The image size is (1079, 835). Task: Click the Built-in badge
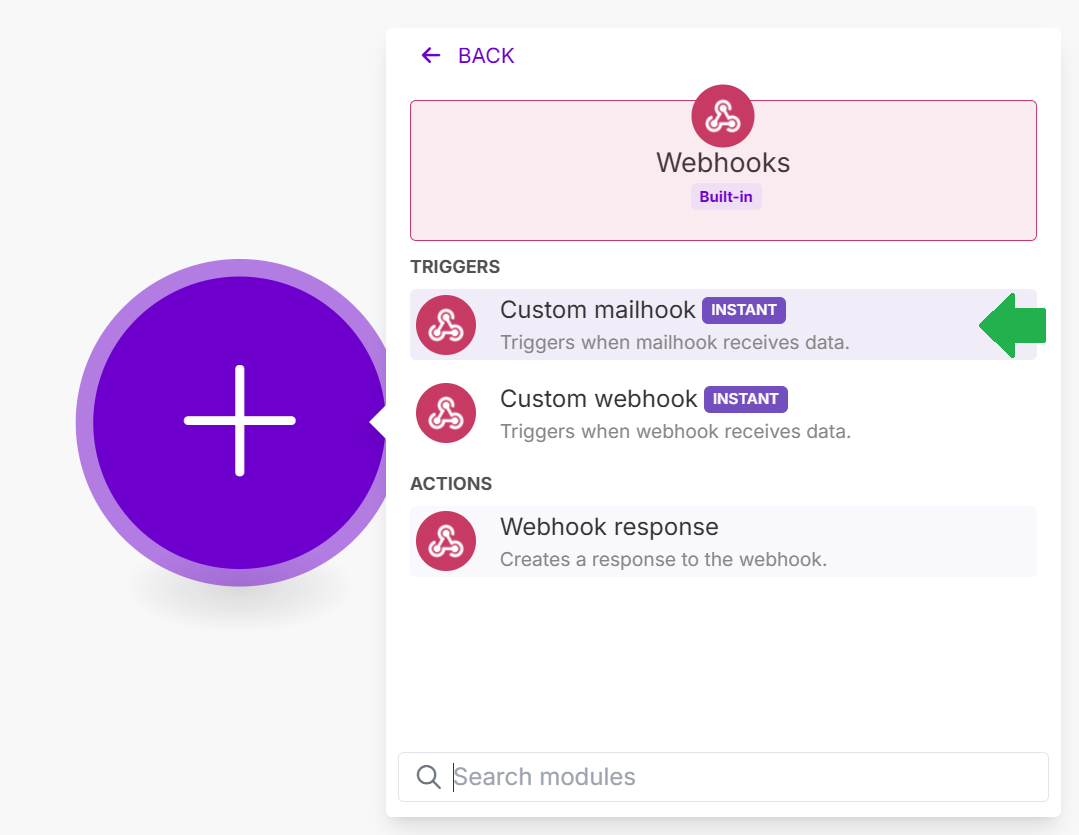point(726,197)
